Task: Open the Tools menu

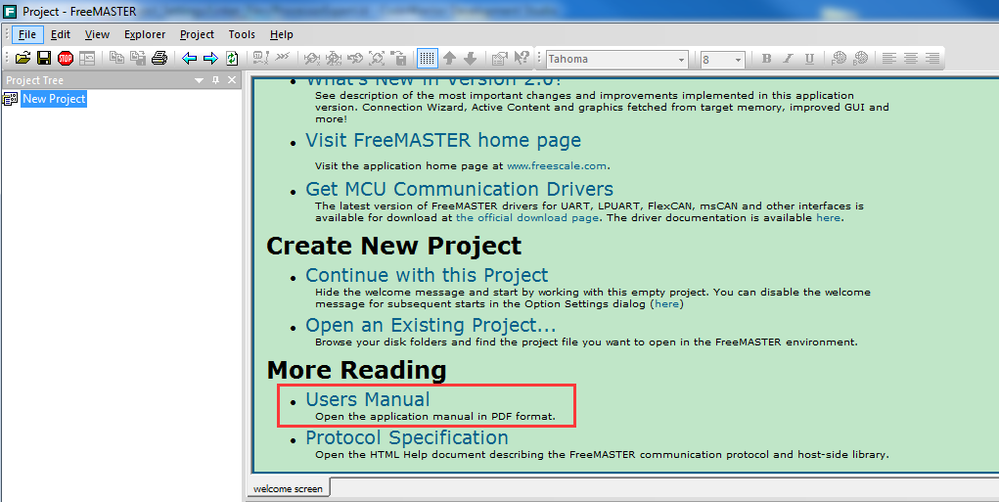Action: pyautogui.click(x=241, y=34)
